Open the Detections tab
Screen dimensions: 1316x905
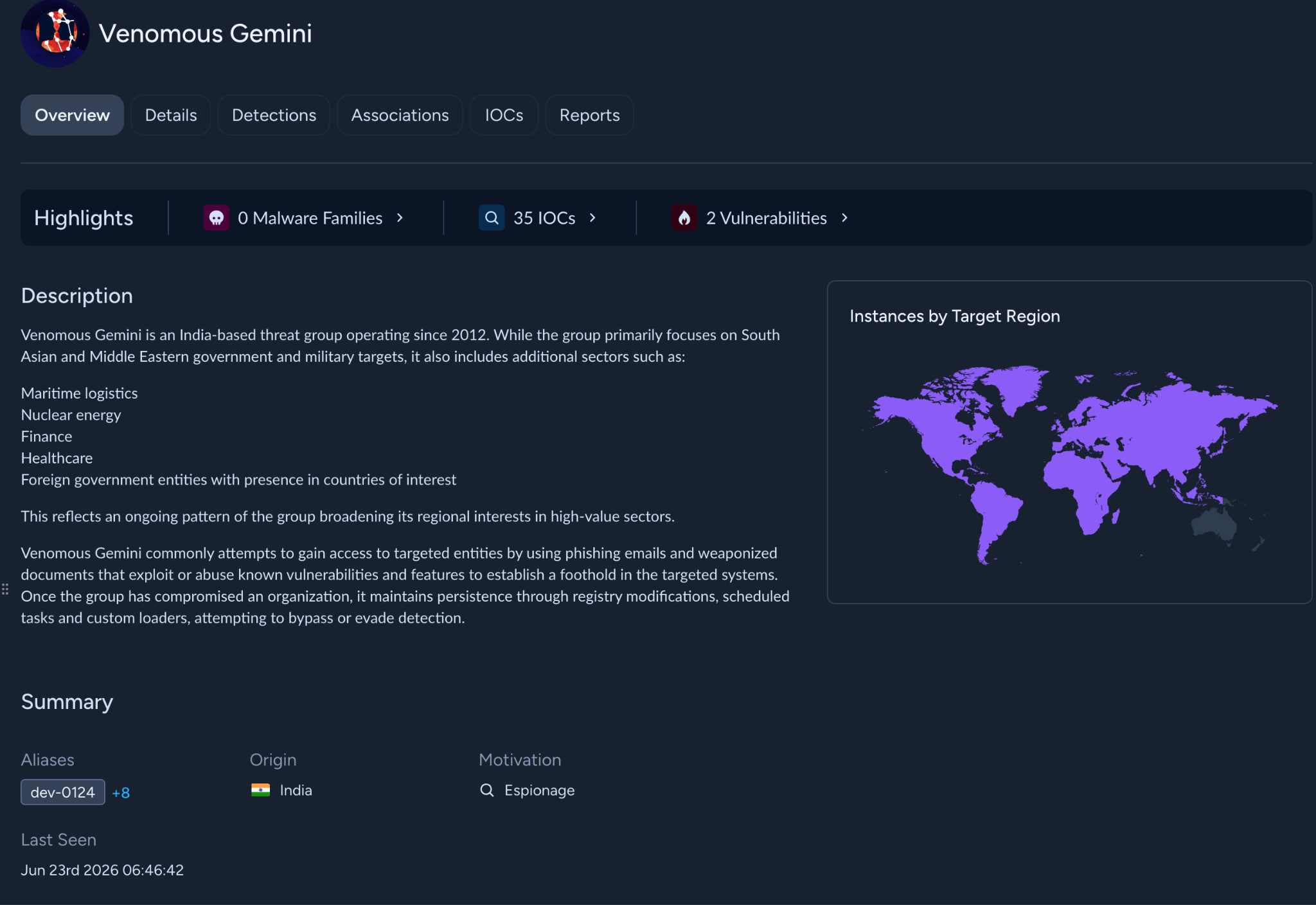click(x=274, y=115)
